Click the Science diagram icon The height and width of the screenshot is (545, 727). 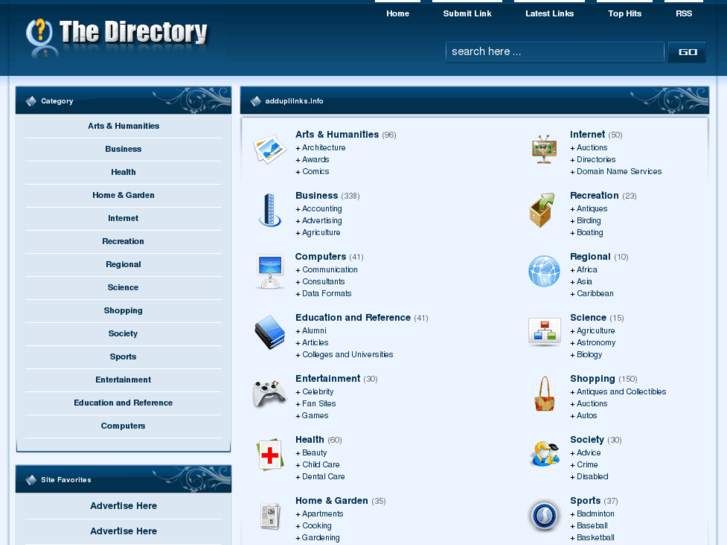544,332
